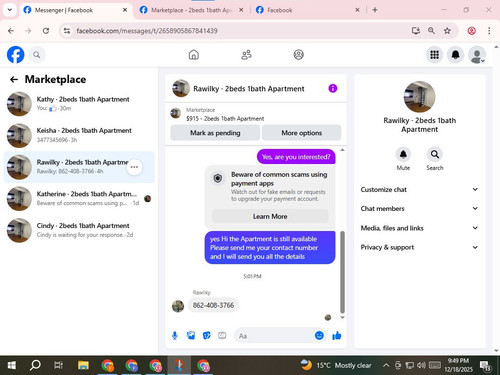Open the tab search dropdown arrow
This screenshot has height=375, width=500.
tap(10, 10)
